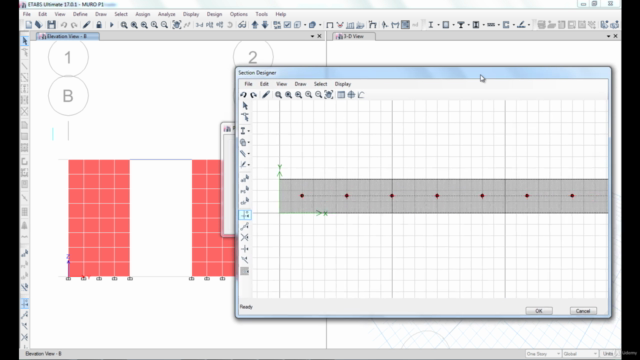Toggle Snap to Intersections in Section Designer
The width and height of the screenshot is (640, 360).
pyautogui.click(x=245, y=237)
